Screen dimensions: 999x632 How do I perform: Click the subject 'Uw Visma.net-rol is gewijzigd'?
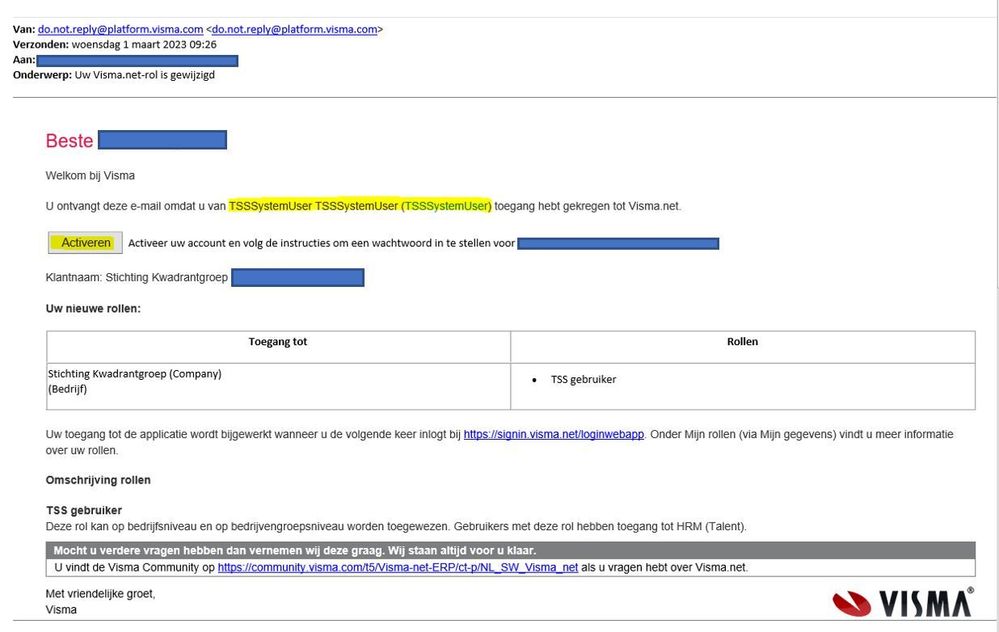145,75
